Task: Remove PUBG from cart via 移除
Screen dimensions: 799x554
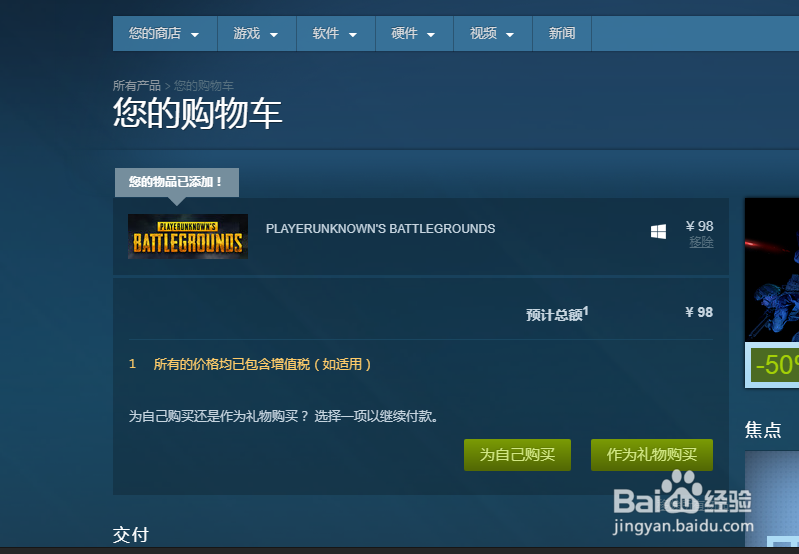Action: coord(701,242)
